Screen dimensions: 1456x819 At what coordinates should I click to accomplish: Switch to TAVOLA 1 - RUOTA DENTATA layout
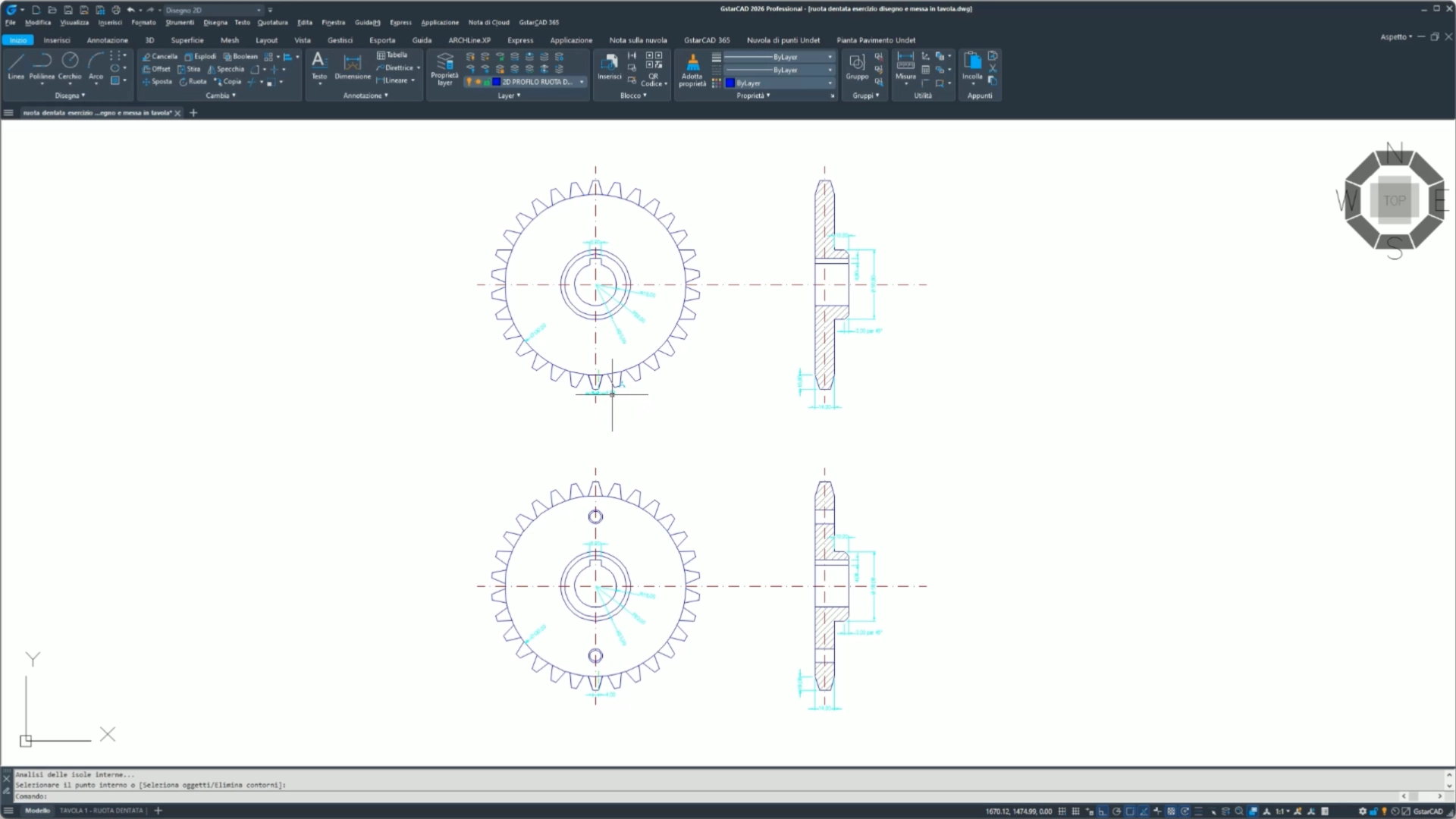[x=101, y=811]
